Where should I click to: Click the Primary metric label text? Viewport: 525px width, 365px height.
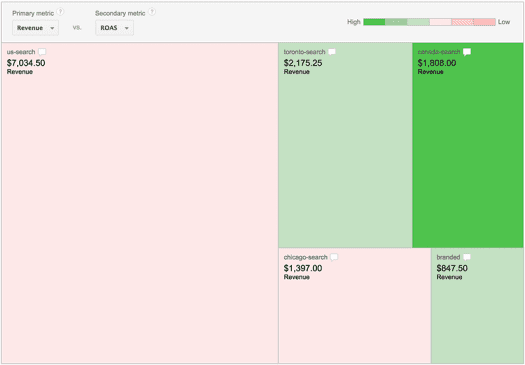(x=33, y=13)
